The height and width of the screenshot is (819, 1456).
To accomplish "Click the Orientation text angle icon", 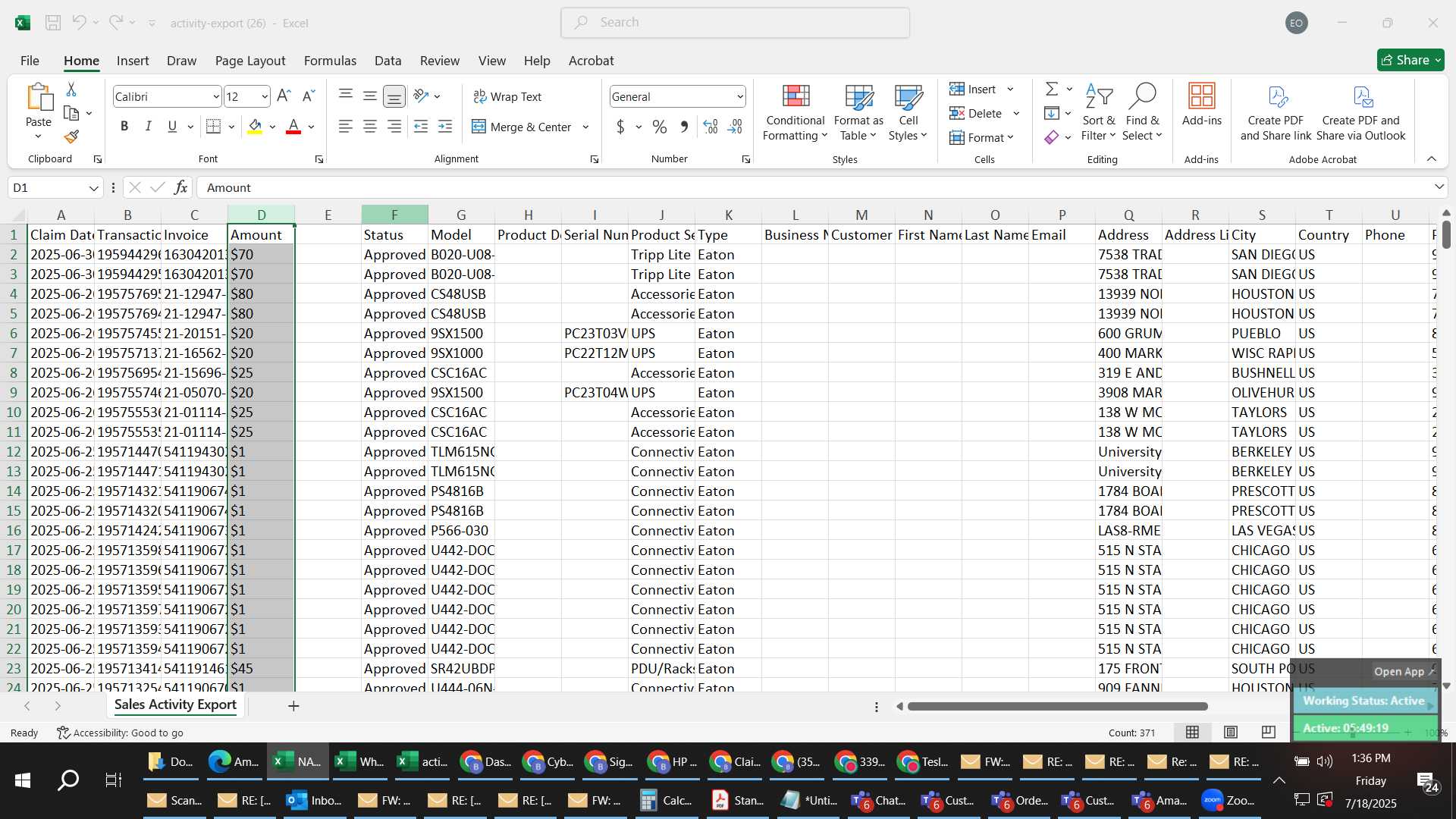I will pyautogui.click(x=422, y=96).
